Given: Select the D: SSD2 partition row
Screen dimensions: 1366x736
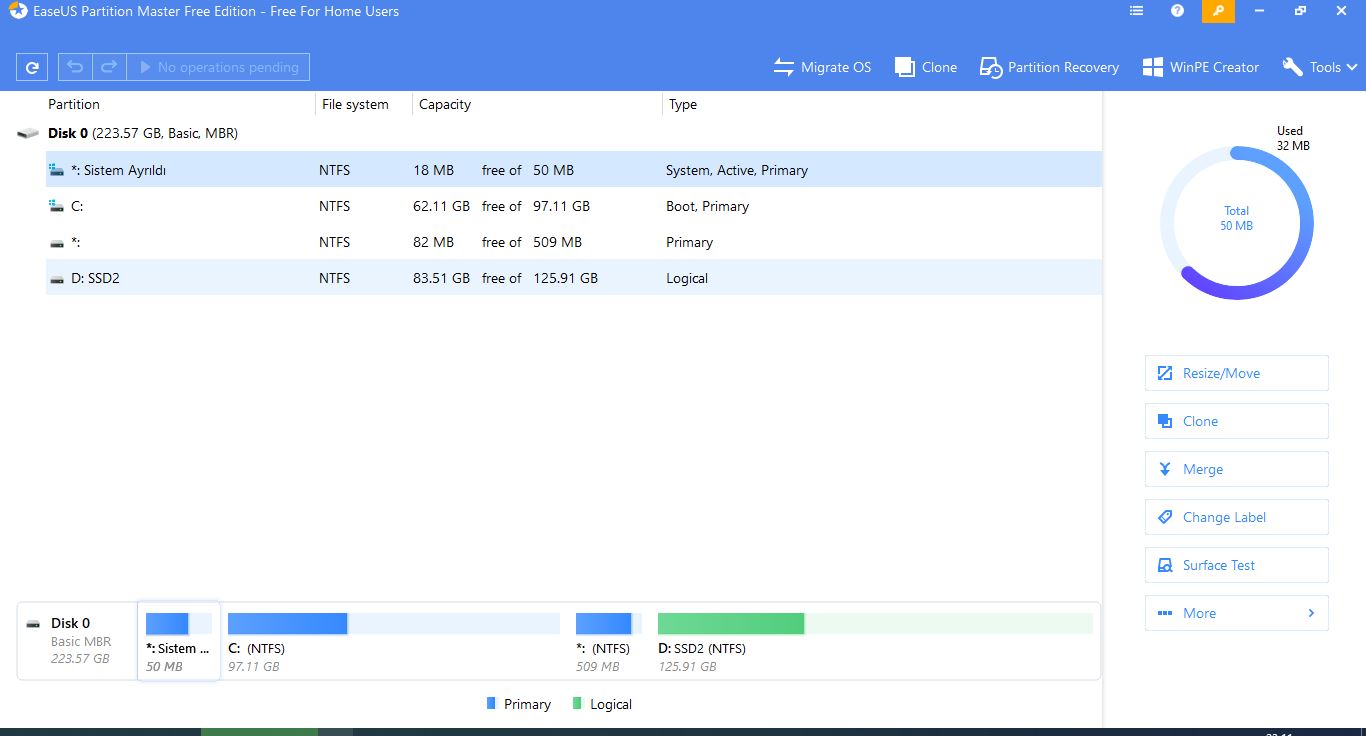Looking at the screenshot, I should coord(574,278).
